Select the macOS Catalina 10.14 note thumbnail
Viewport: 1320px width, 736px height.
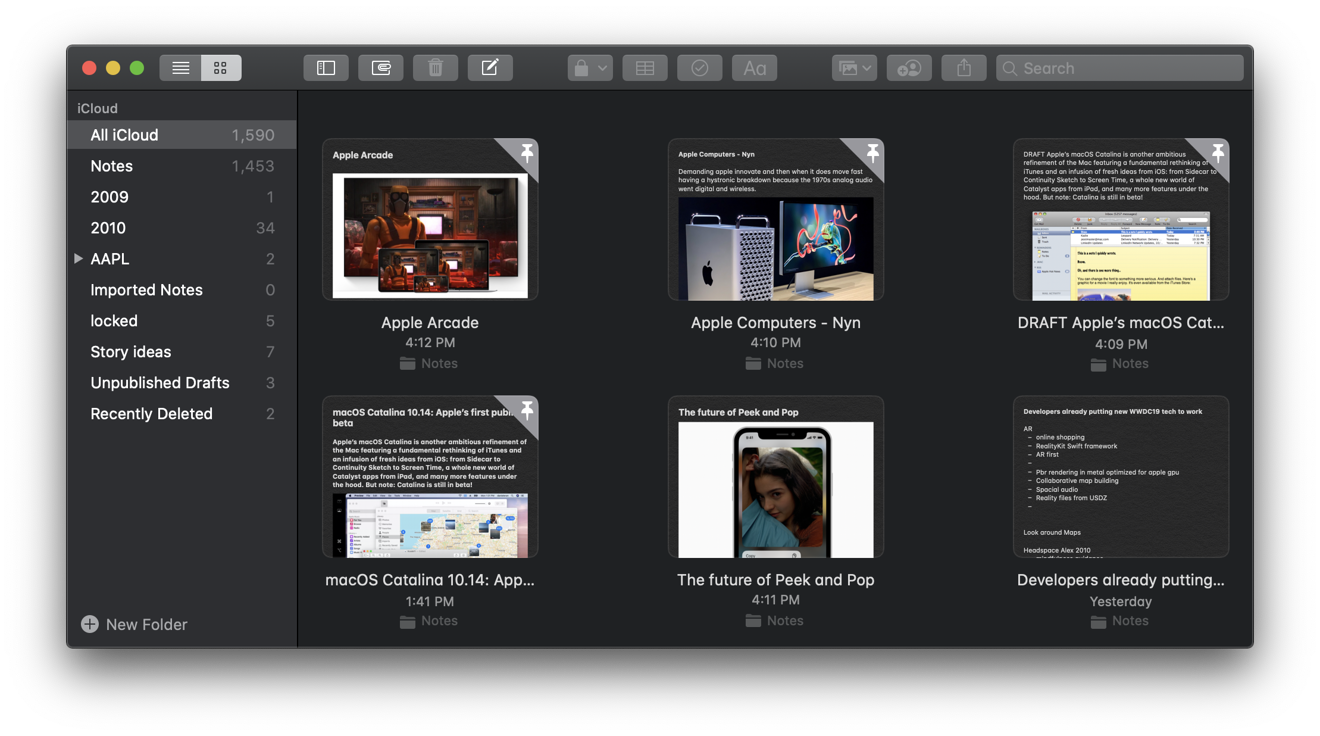pos(430,477)
